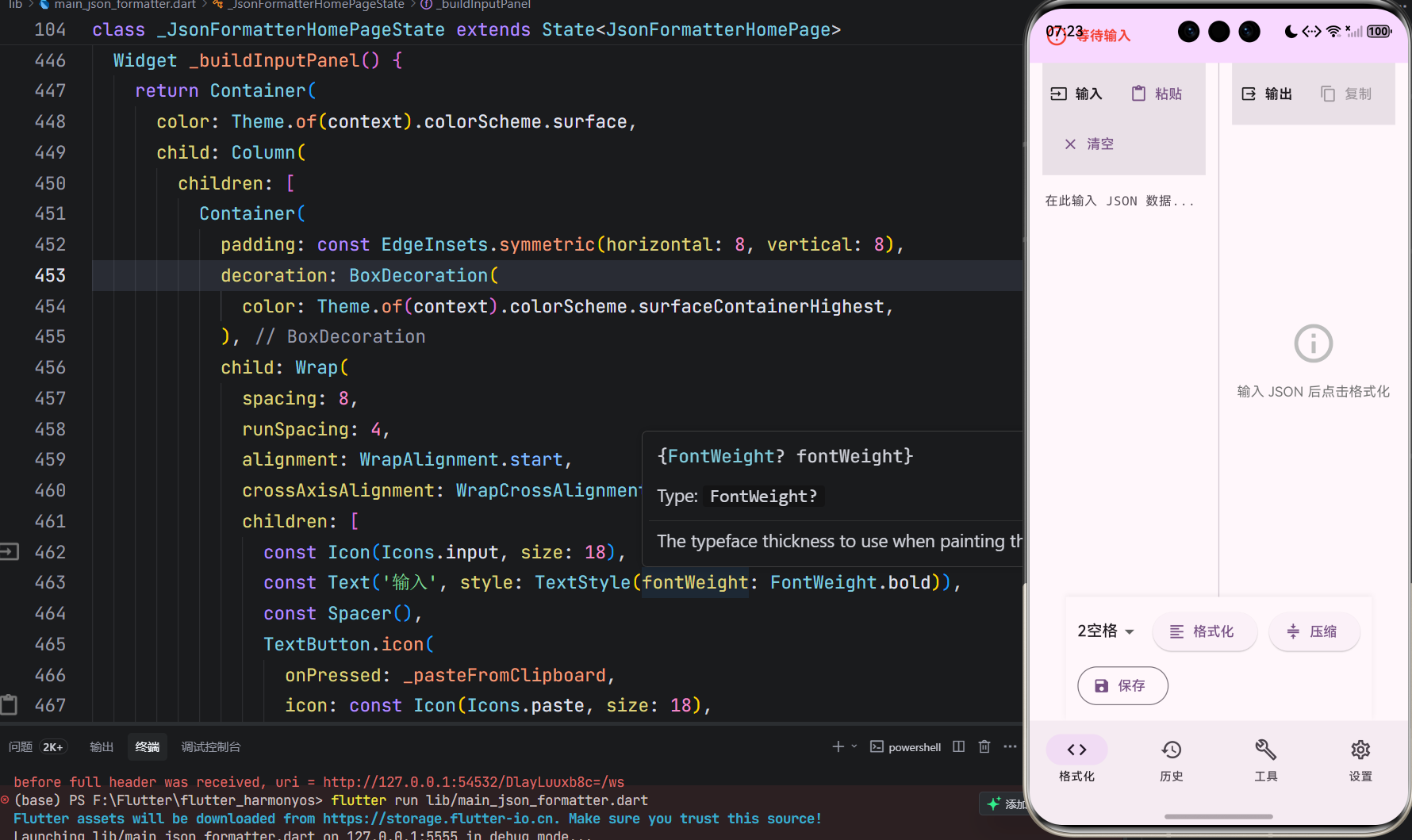Click 'Spacer()' on line 464
This screenshot has height=840, width=1412.
[370, 614]
